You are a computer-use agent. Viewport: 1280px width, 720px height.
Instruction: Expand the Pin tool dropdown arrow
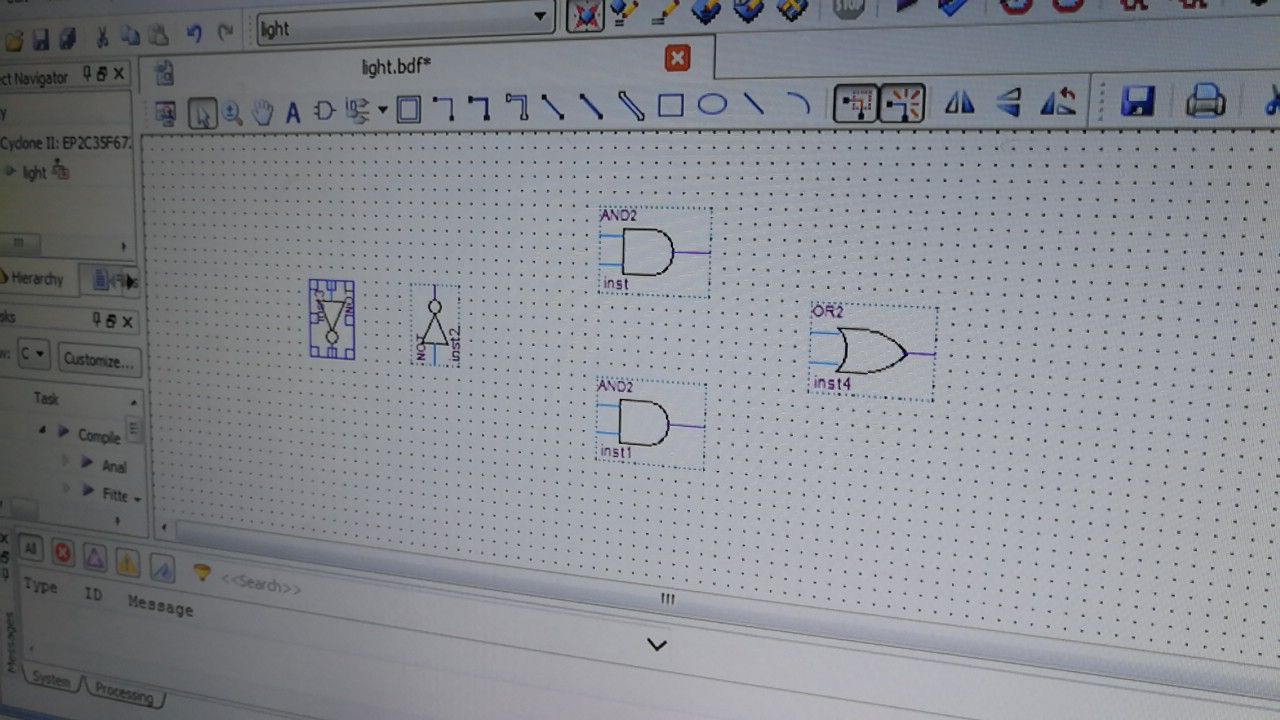point(382,110)
